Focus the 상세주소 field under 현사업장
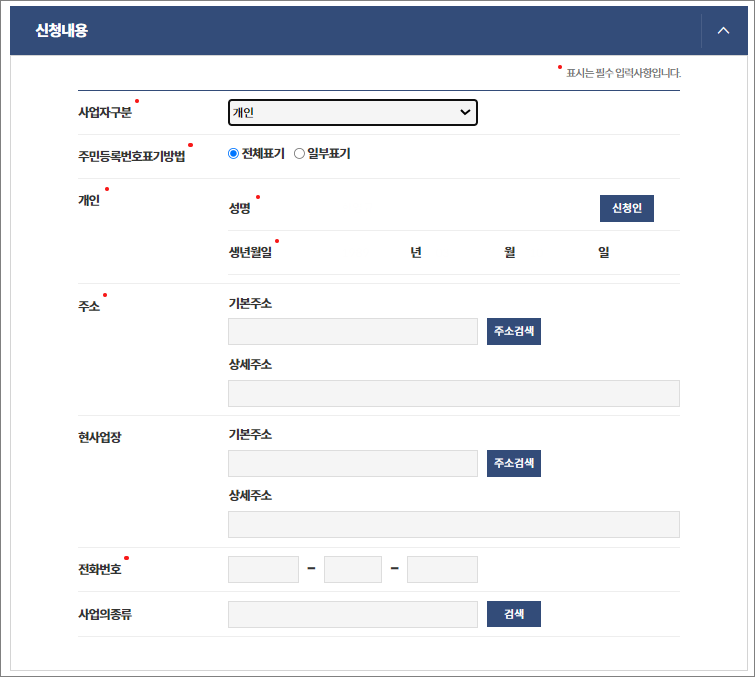Screen dimensions: 755x677 coord(454,524)
